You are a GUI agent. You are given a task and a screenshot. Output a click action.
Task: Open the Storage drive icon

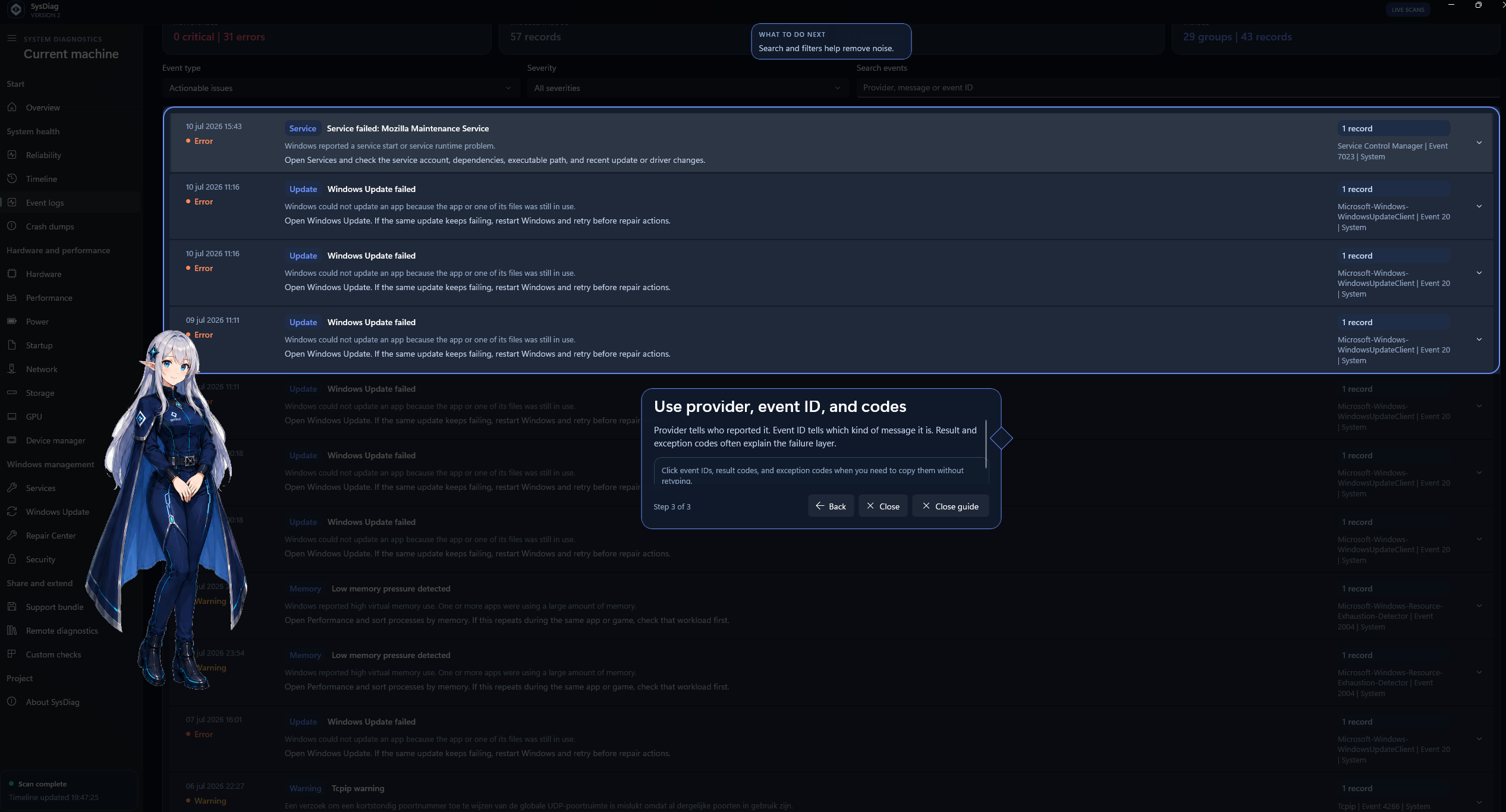tap(12, 392)
